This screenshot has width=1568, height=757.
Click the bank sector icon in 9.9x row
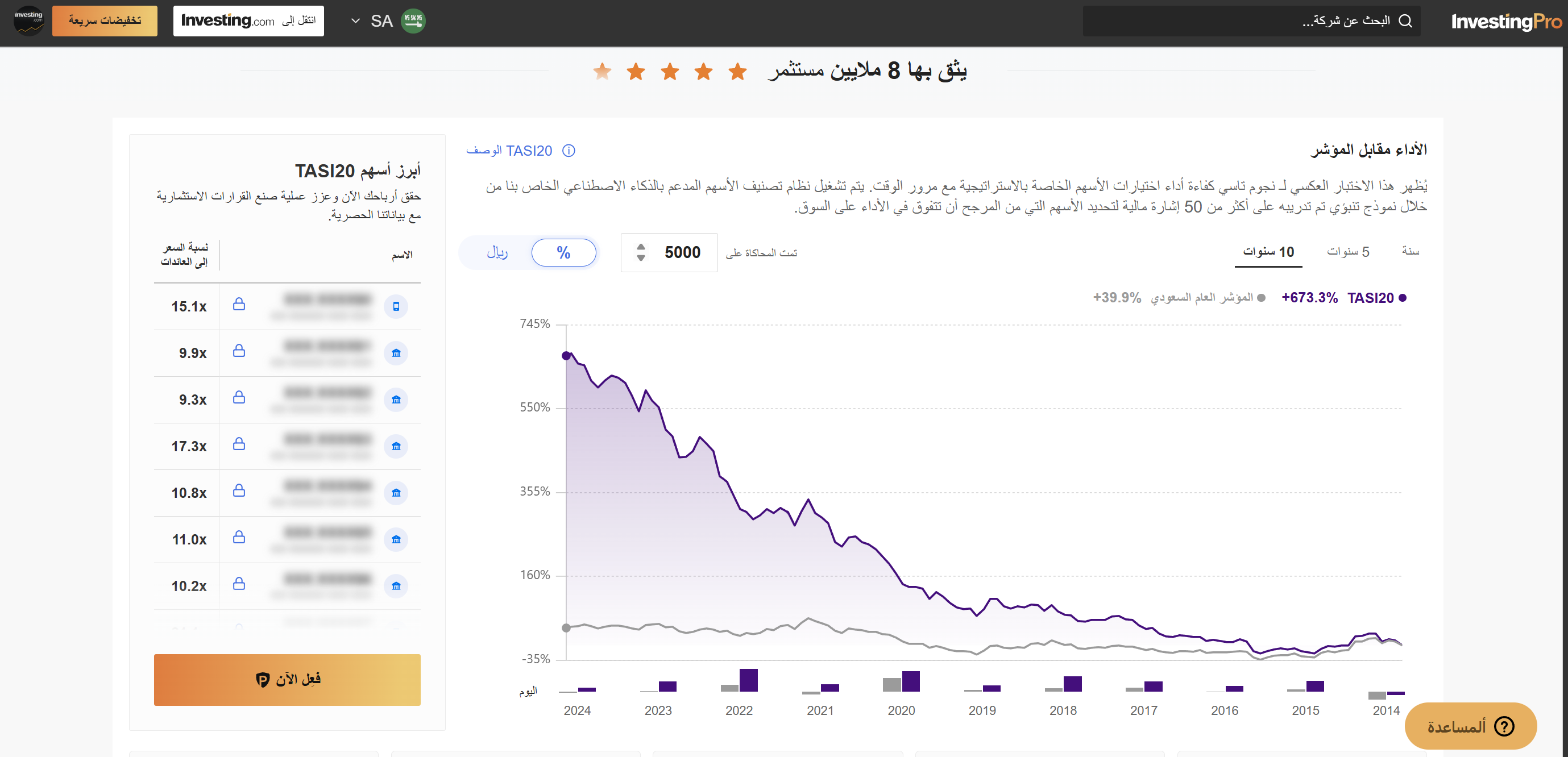[396, 353]
